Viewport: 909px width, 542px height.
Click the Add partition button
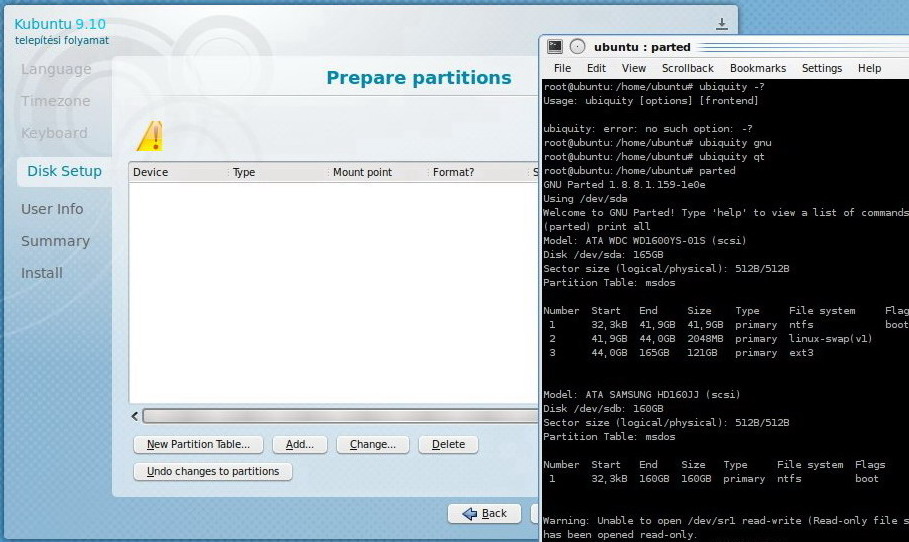click(299, 444)
